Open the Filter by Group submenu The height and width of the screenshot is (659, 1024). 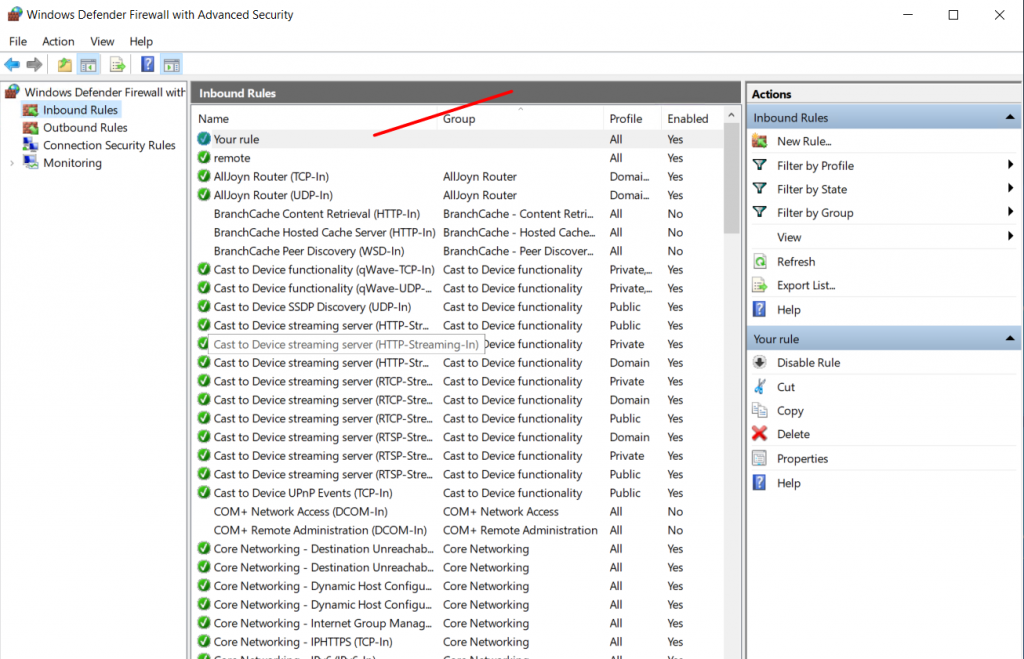pyautogui.click(x=885, y=213)
